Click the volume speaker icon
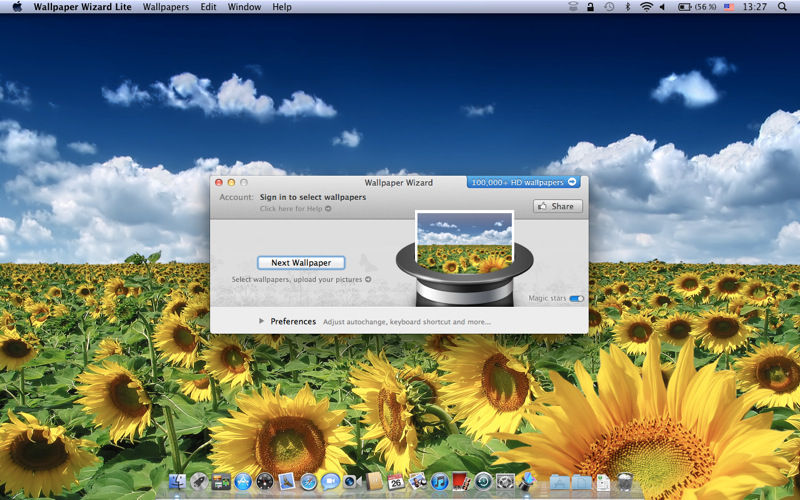 coord(662,7)
